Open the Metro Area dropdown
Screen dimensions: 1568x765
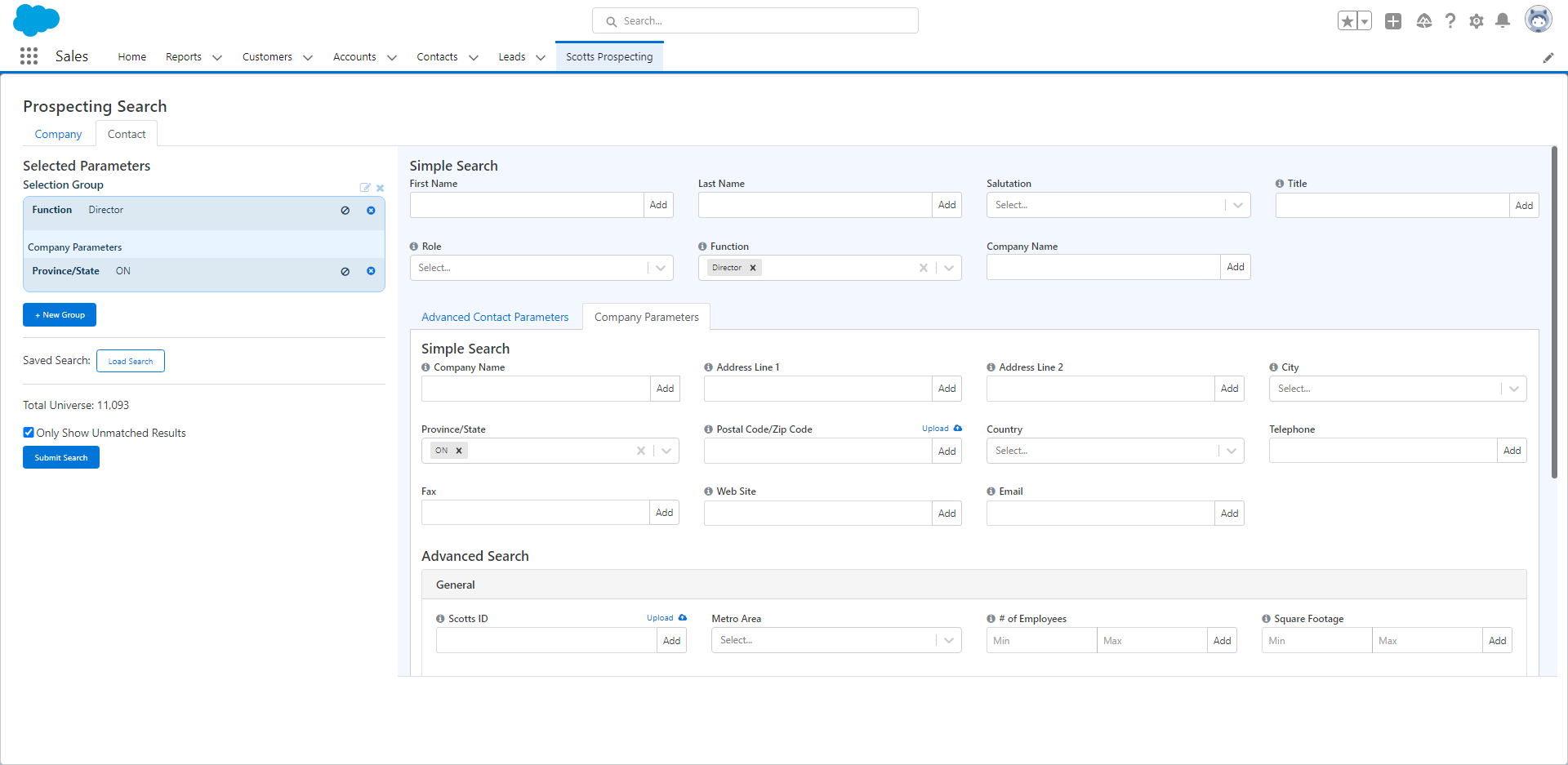pos(836,640)
